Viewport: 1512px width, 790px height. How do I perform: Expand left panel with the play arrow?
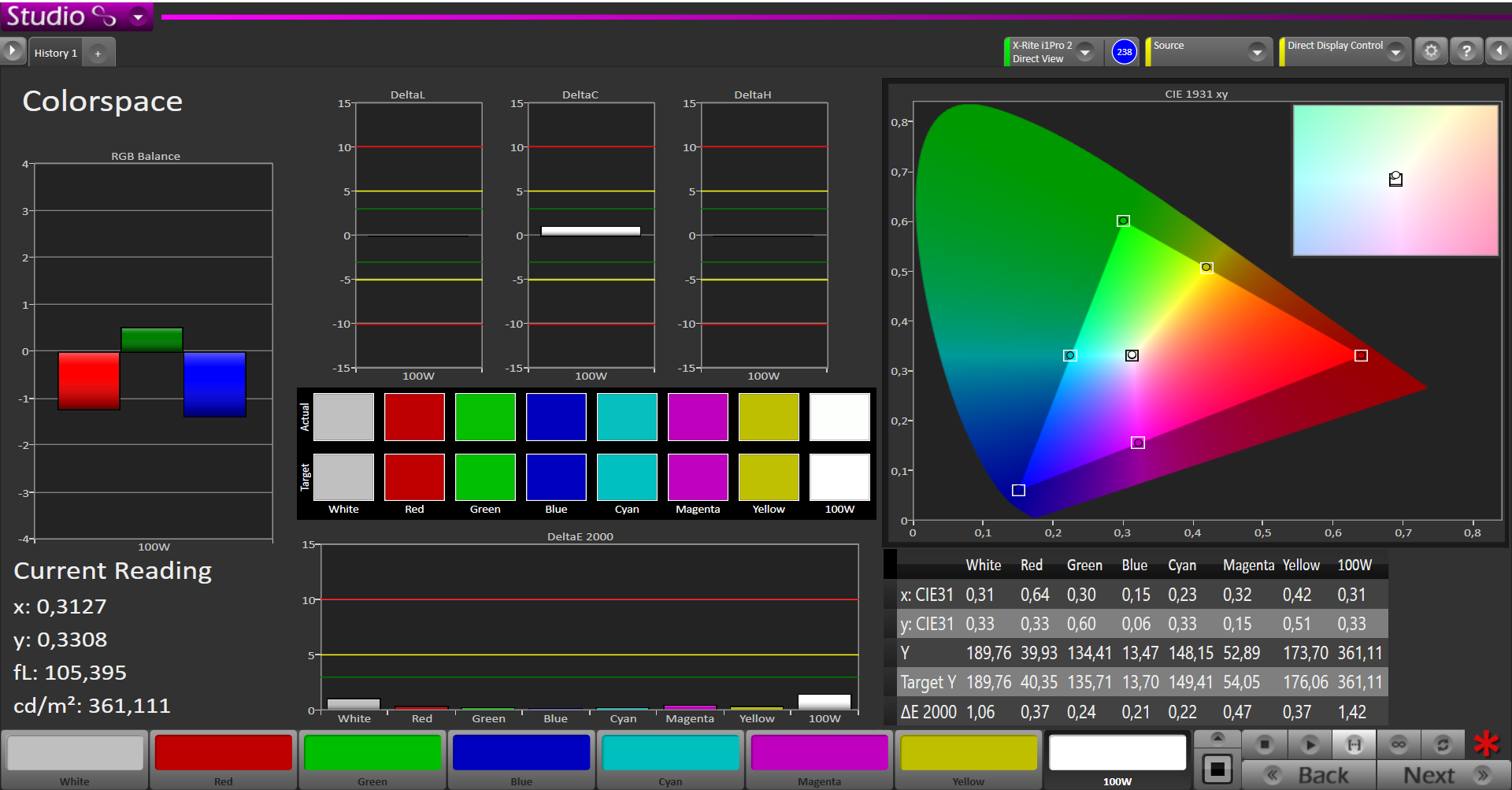point(13,52)
